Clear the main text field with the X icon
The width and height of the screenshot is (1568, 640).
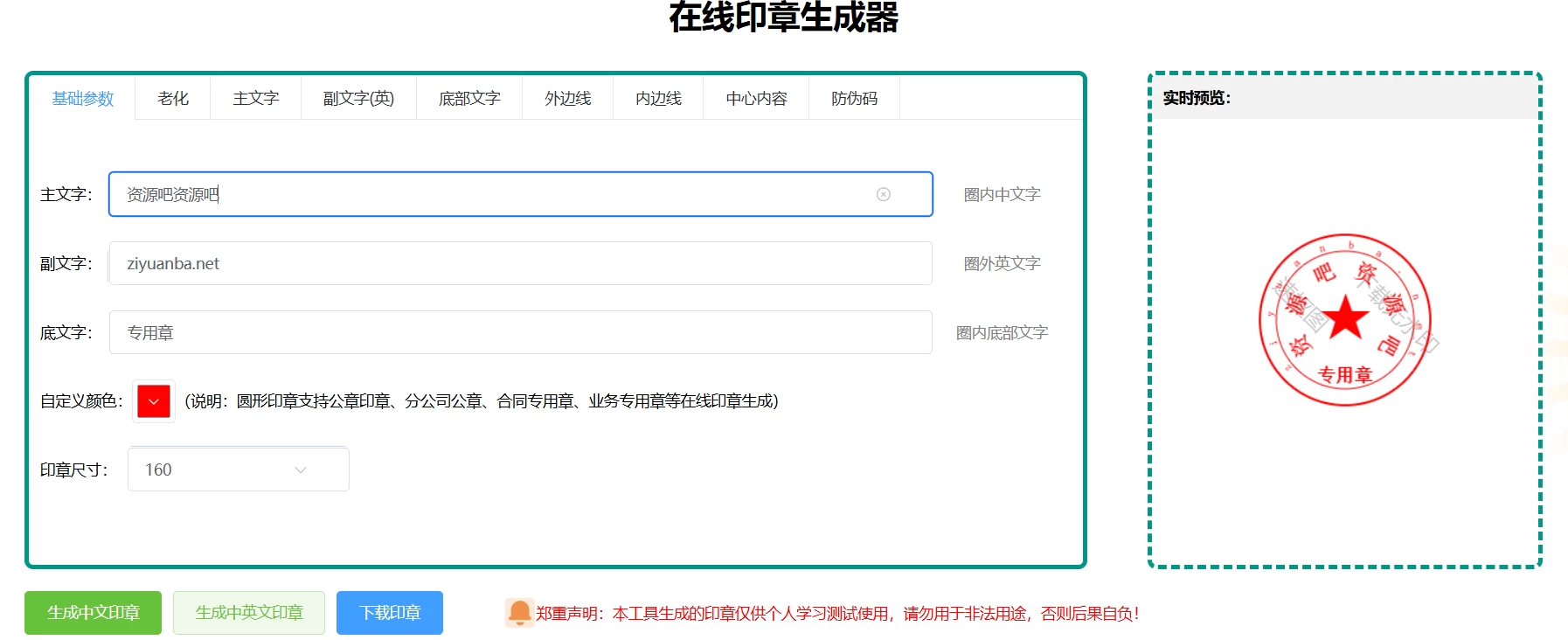coord(884,194)
